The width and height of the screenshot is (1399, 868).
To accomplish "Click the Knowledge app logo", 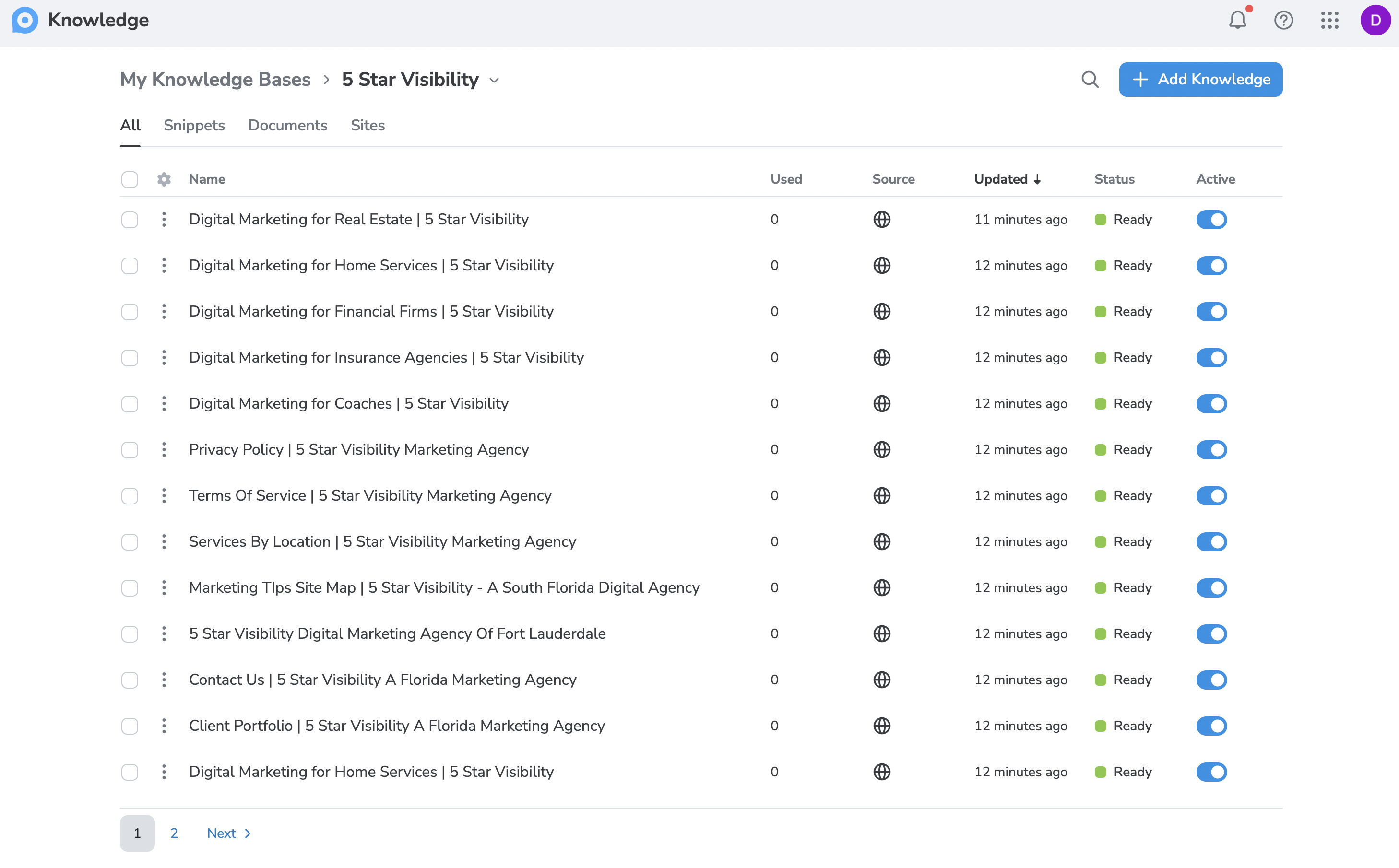I will point(24,21).
